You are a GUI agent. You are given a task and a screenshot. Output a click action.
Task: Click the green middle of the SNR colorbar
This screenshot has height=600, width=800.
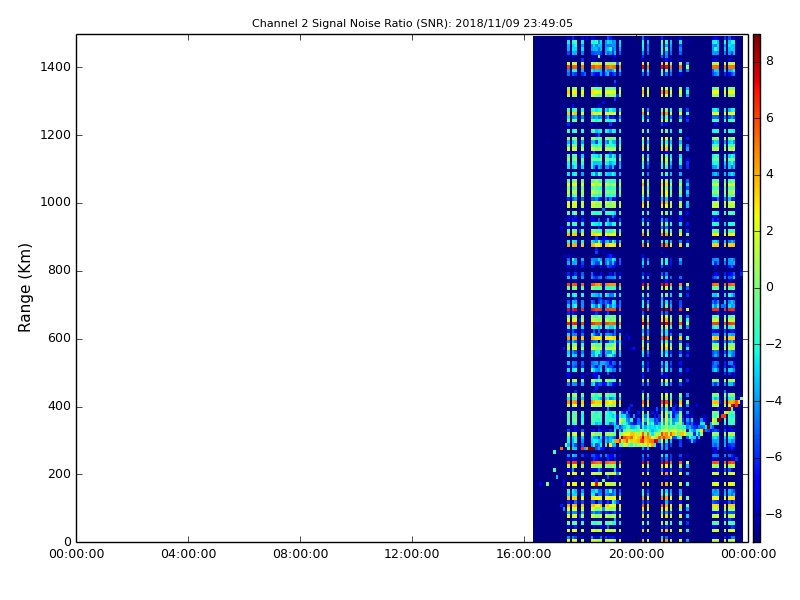(x=757, y=288)
